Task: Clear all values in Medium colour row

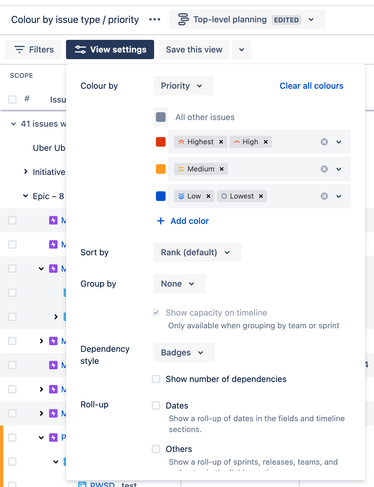Action: 324,169
